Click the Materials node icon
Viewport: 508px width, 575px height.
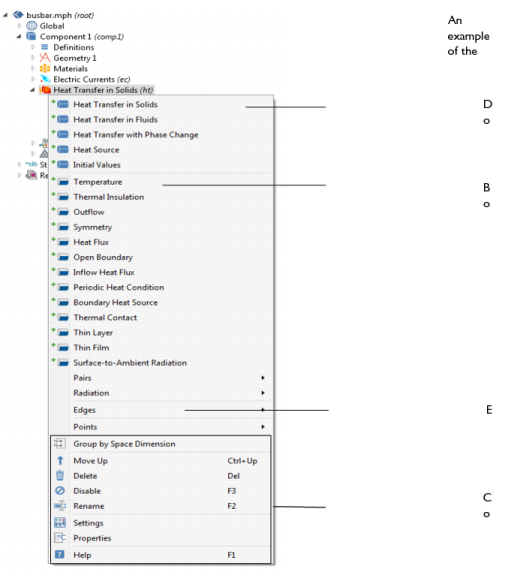point(44,69)
